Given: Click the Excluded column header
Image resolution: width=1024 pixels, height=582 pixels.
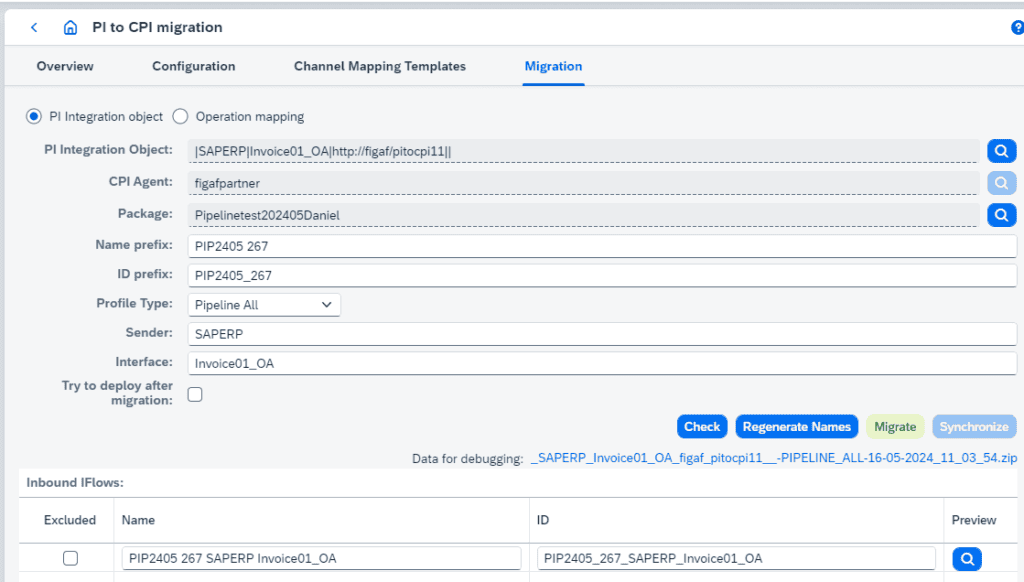Looking at the screenshot, I should point(70,520).
